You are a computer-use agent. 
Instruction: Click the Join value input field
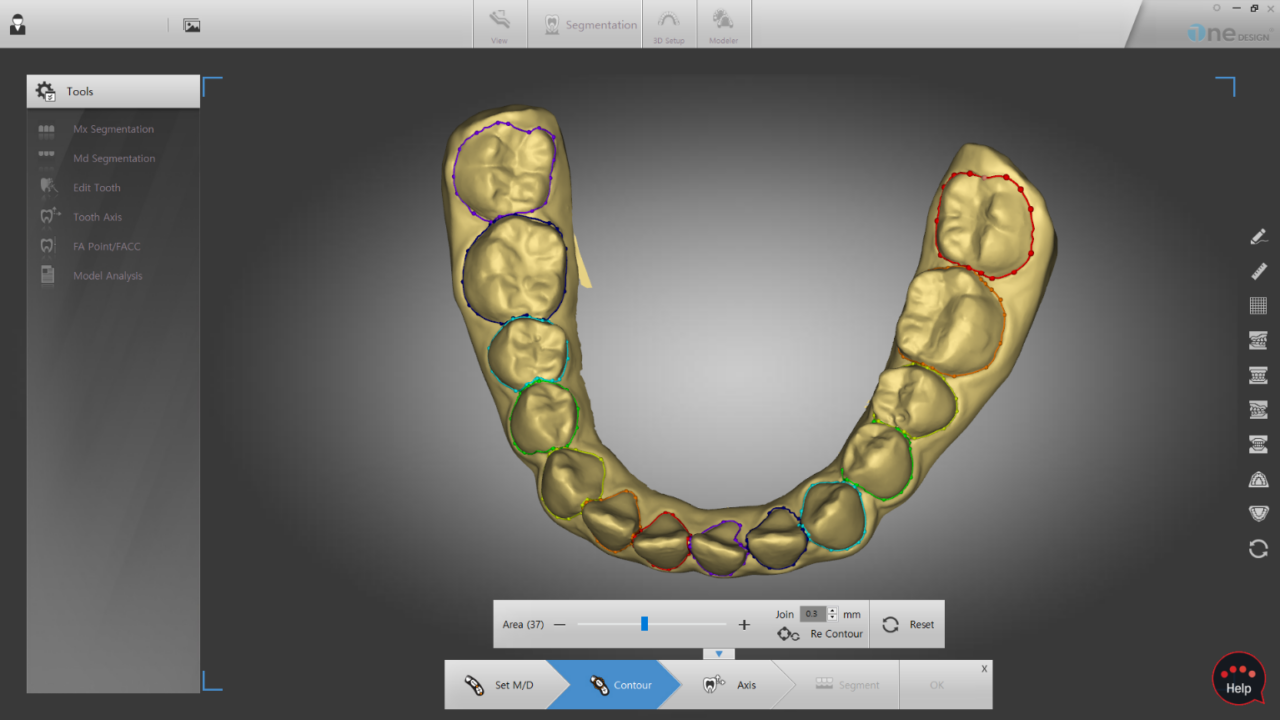click(x=813, y=613)
